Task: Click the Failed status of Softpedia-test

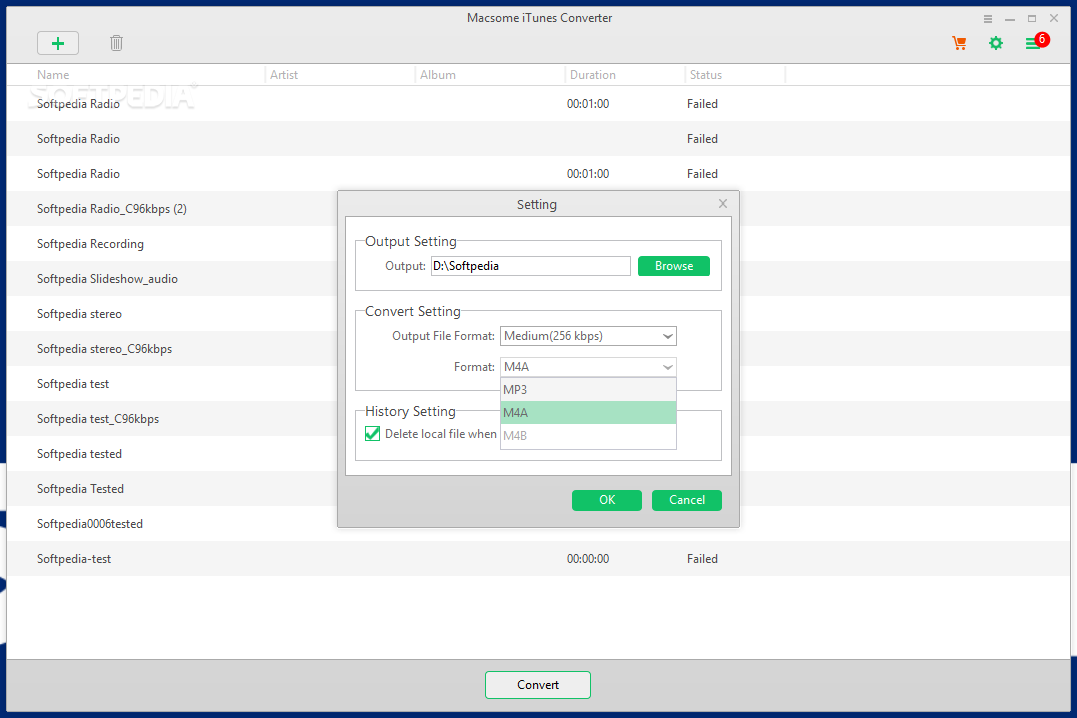Action: pyautogui.click(x=702, y=559)
